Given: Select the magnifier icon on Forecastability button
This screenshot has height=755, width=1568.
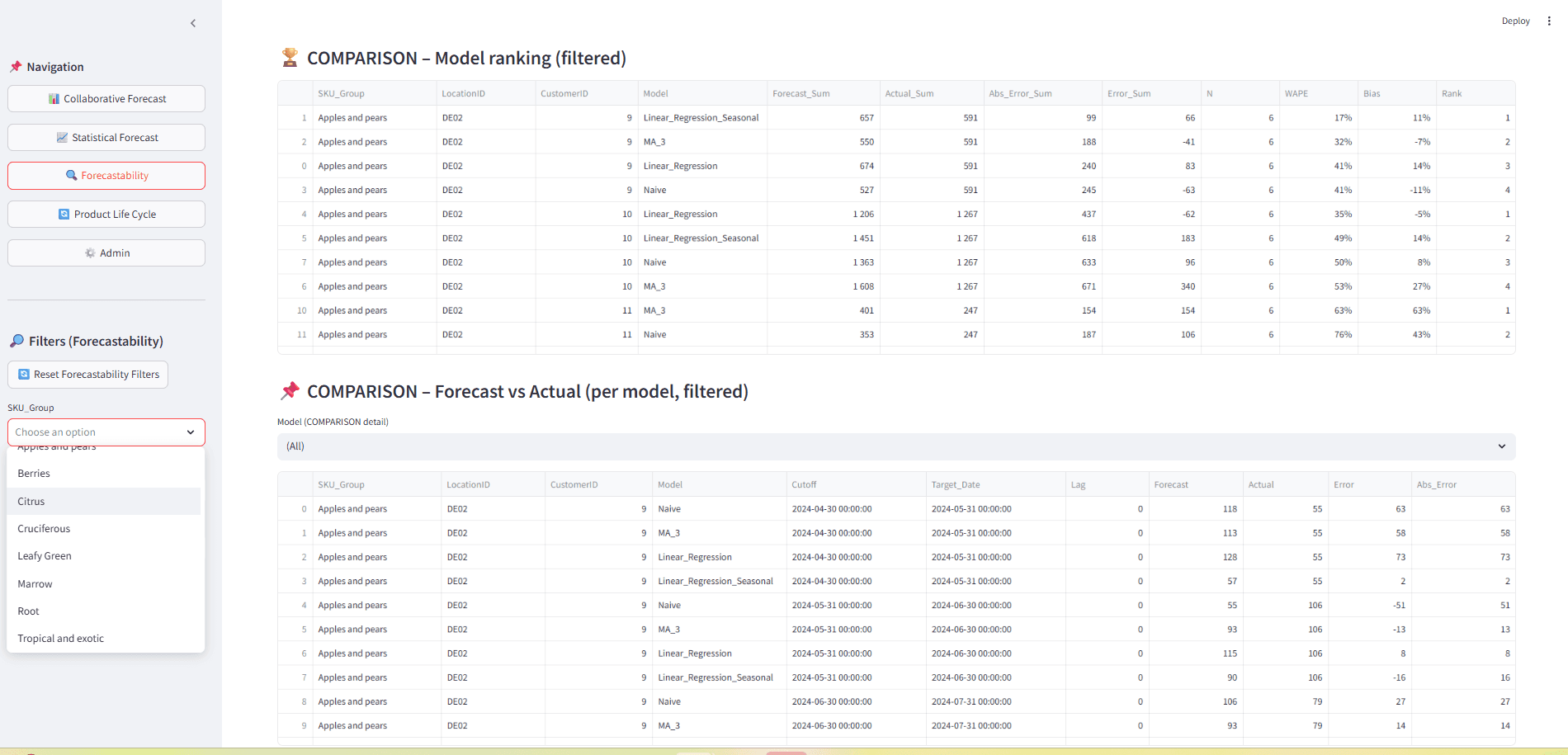Looking at the screenshot, I should tap(73, 175).
